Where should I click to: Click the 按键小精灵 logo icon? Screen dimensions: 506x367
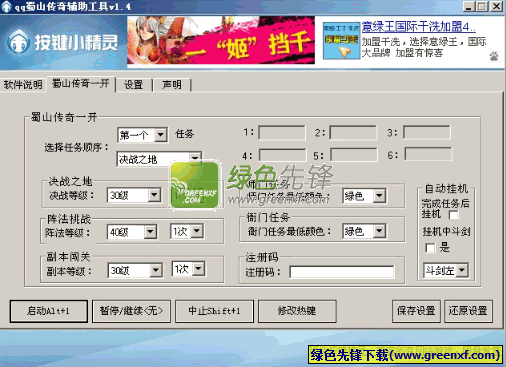(19, 42)
